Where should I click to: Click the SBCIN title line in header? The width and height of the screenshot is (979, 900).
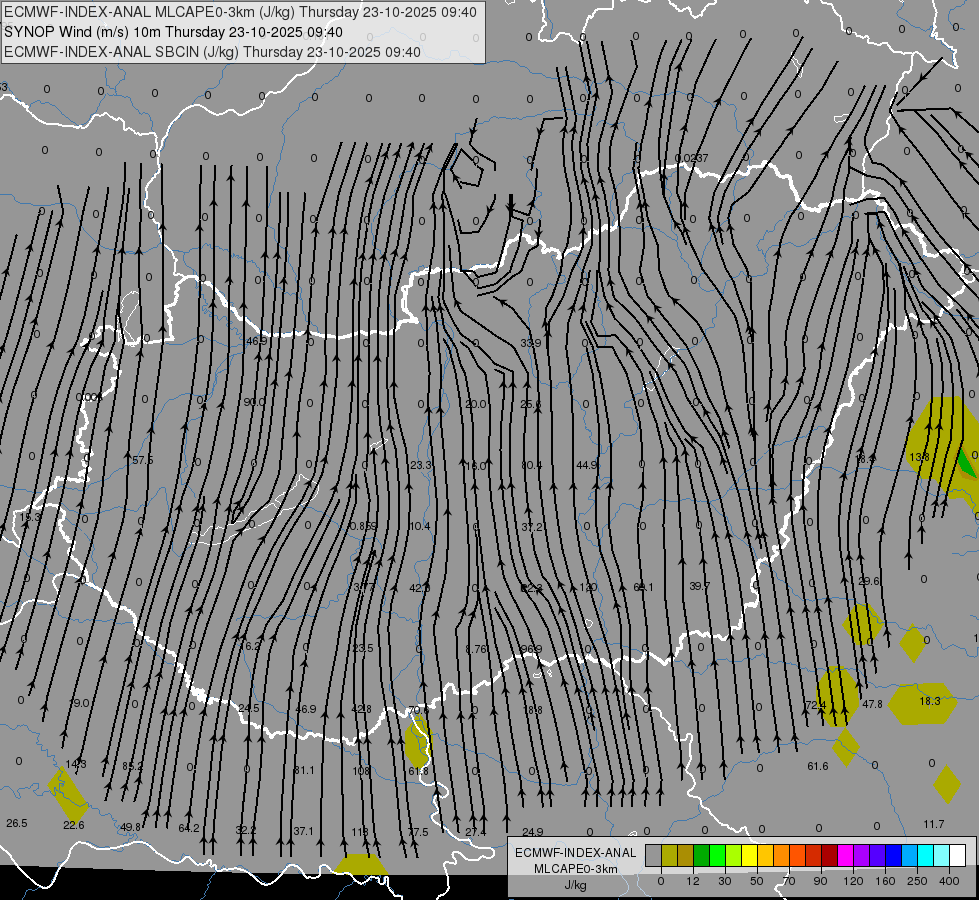point(212,52)
